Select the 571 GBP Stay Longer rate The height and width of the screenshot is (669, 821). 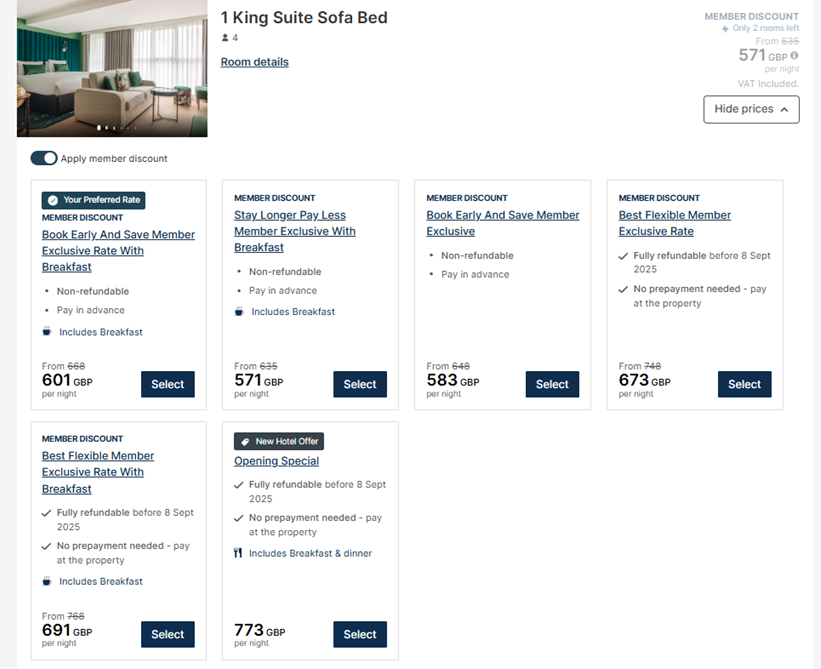coord(360,384)
